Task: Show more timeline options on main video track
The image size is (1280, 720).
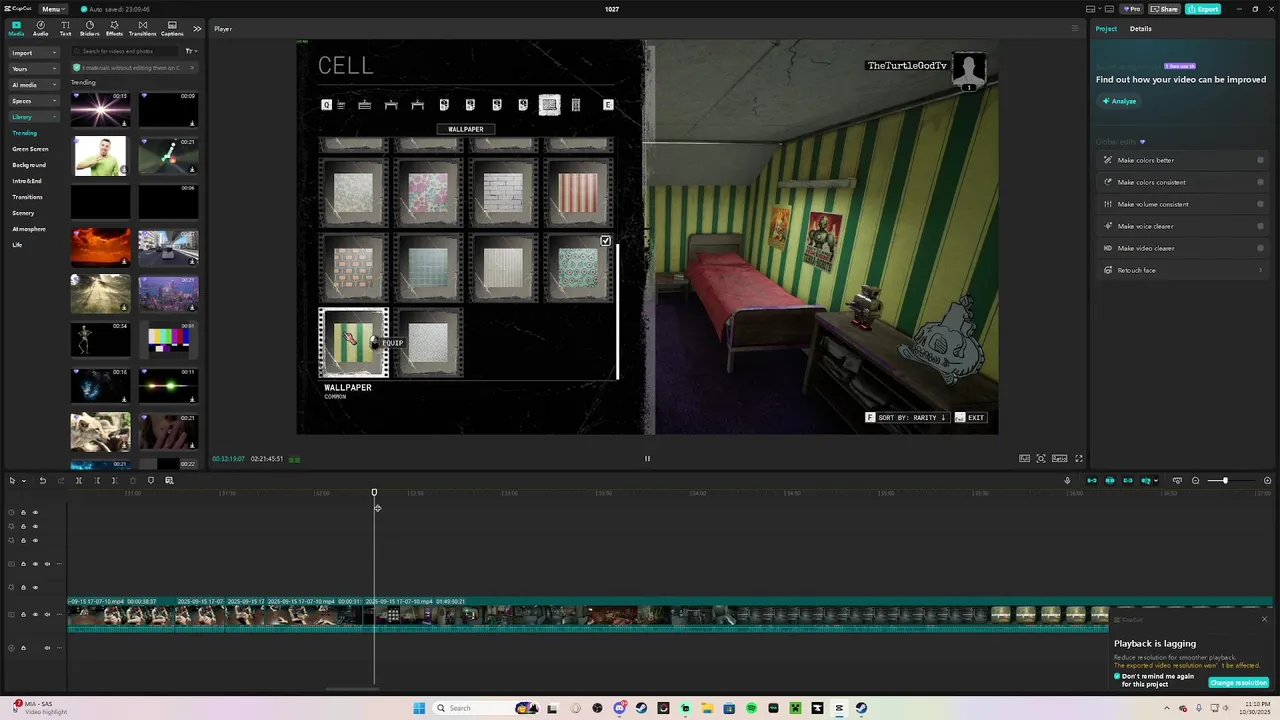Action: (x=59, y=615)
